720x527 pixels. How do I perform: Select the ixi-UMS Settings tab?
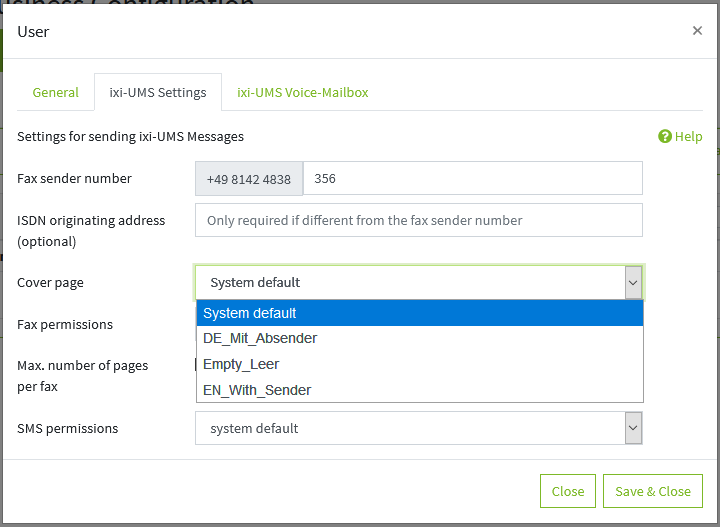pos(158,92)
